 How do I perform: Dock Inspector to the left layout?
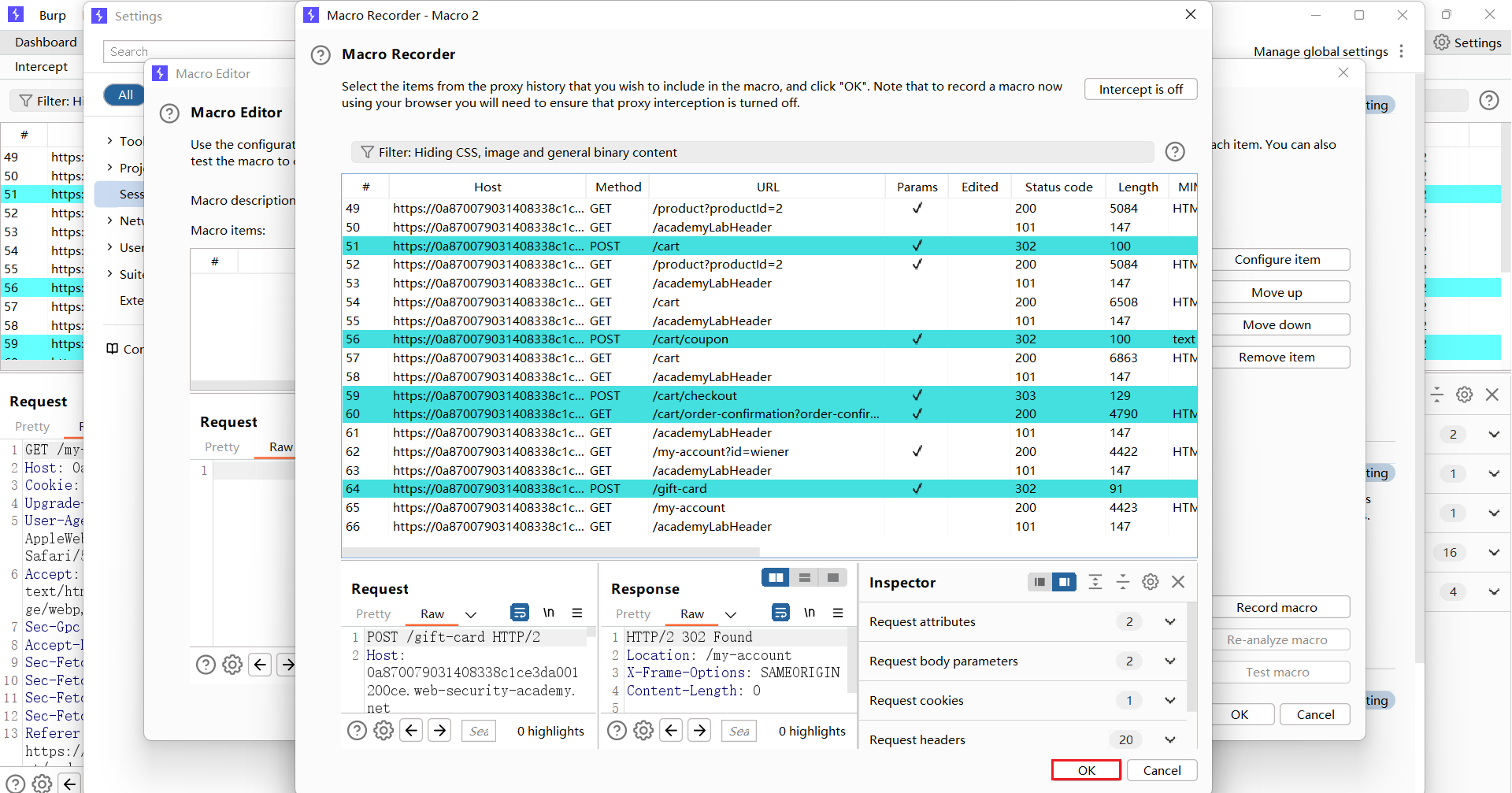(1039, 582)
